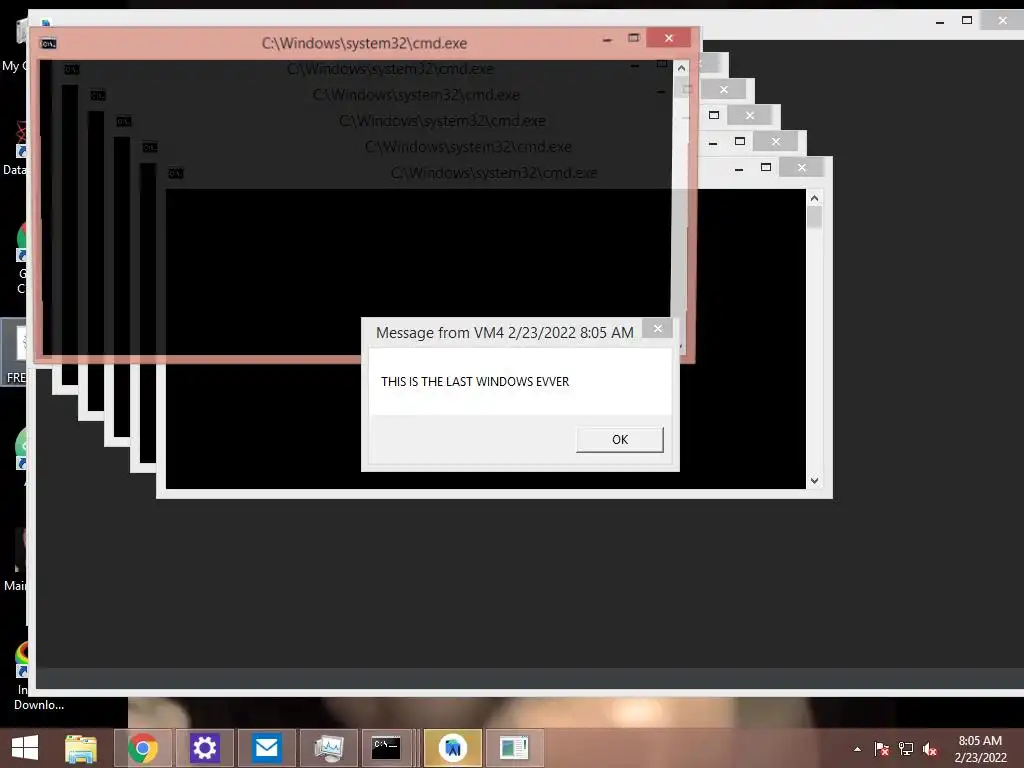Close the pink-framed front cmd.exe window
Image resolution: width=1024 pixels, height=768 pixels.
point(669,38)
